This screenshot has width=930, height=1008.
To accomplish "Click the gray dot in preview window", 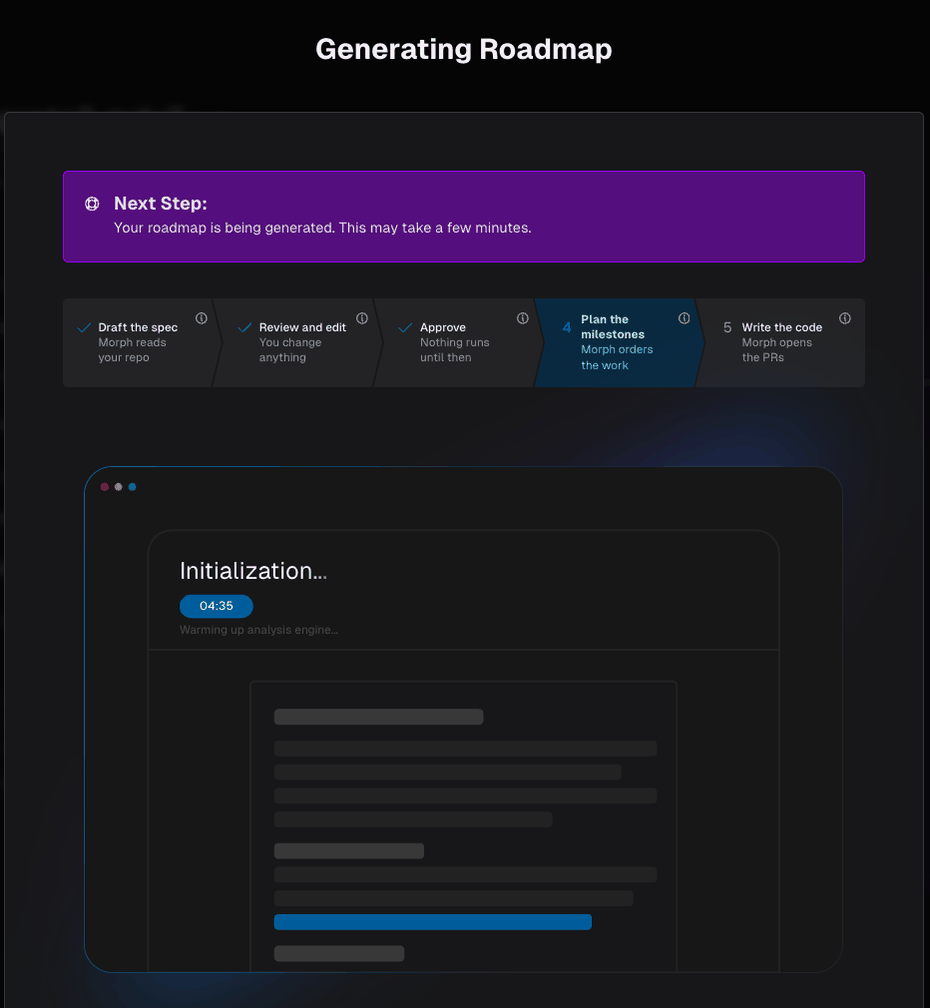I will click(118, 487).
